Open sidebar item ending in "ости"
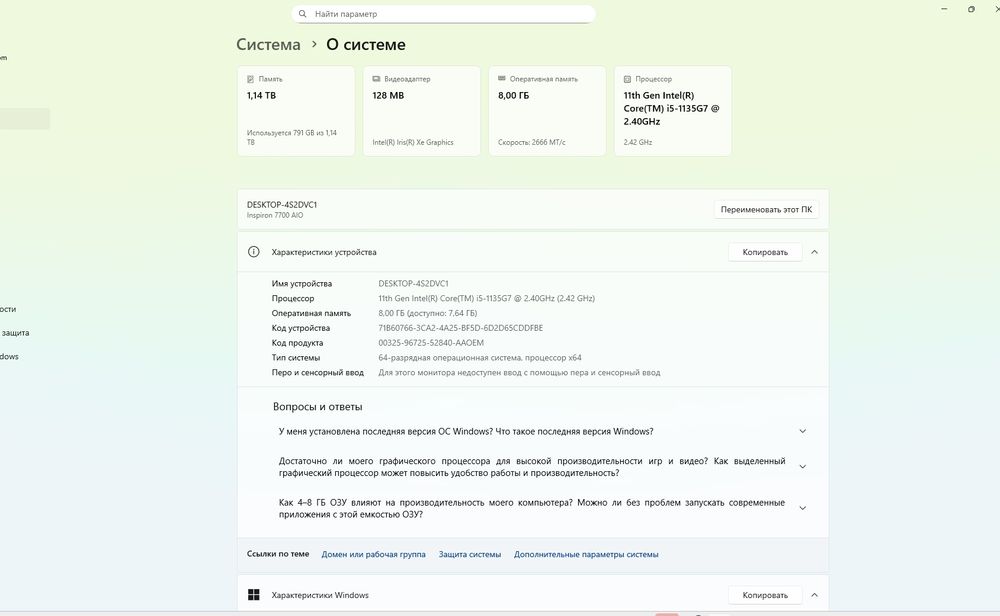 click(x=8, y=309)
